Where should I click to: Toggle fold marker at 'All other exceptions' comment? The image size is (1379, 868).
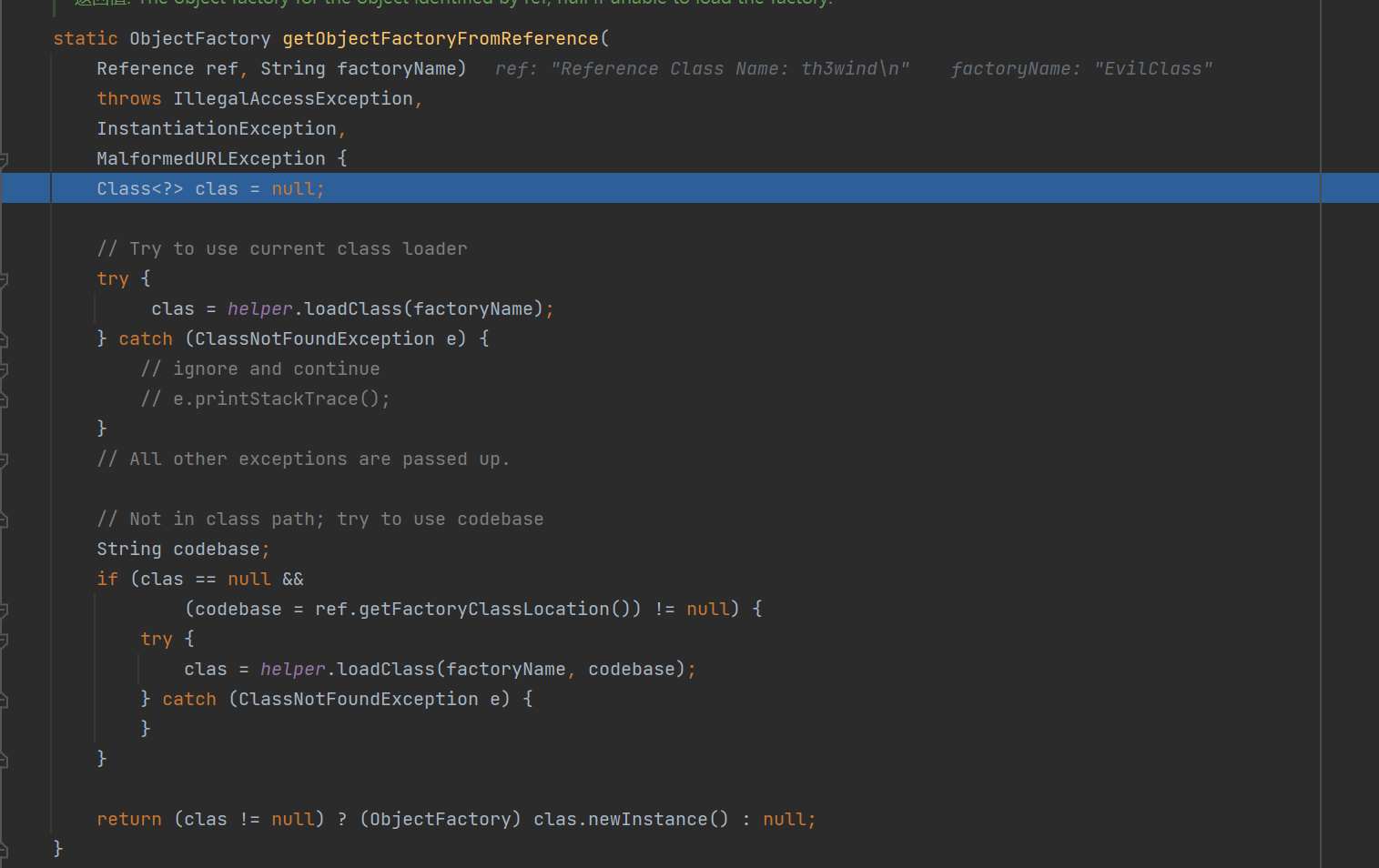[4, 459]
